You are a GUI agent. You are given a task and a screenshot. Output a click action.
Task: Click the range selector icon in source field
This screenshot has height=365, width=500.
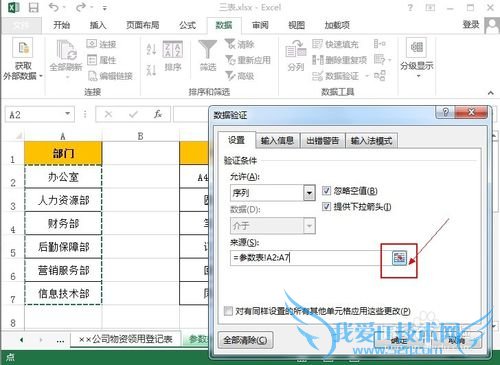(x=399, y=258)
